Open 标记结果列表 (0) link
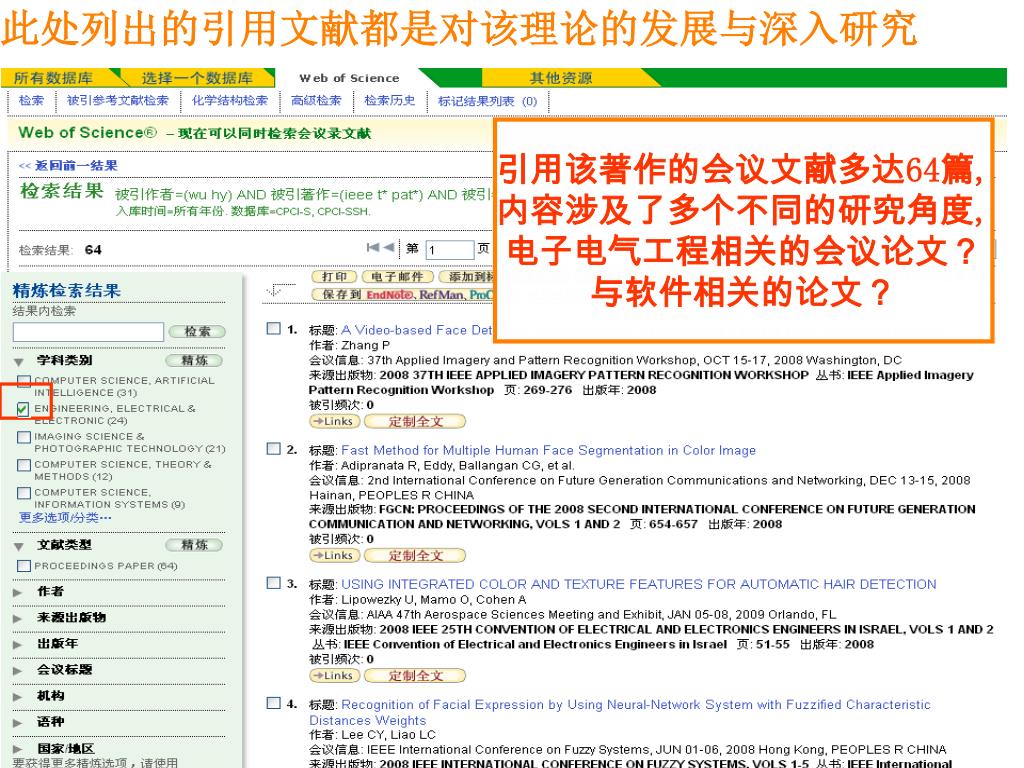This screenshot has height=768, width=1024. 487,101
